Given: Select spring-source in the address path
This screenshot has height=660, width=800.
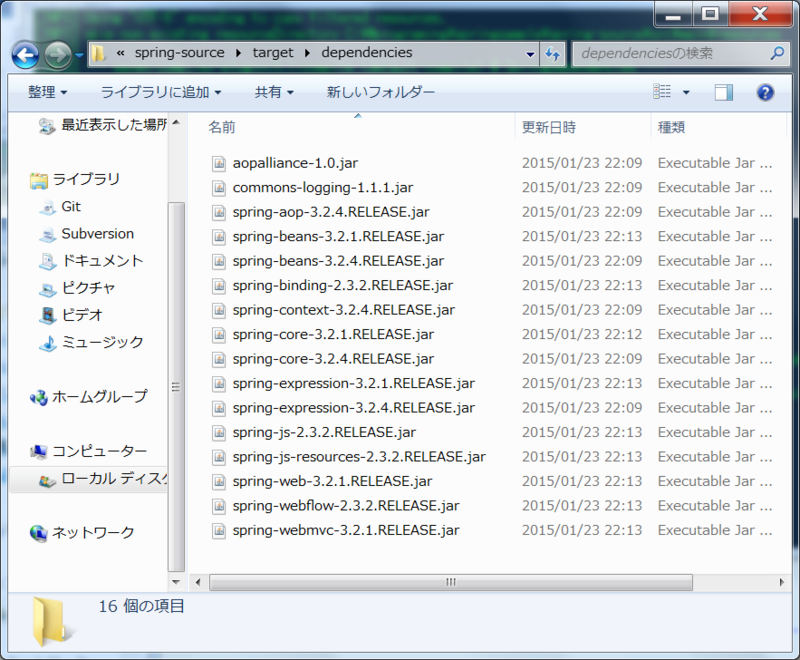Looking at the screenshot, I should click(180, 53).
